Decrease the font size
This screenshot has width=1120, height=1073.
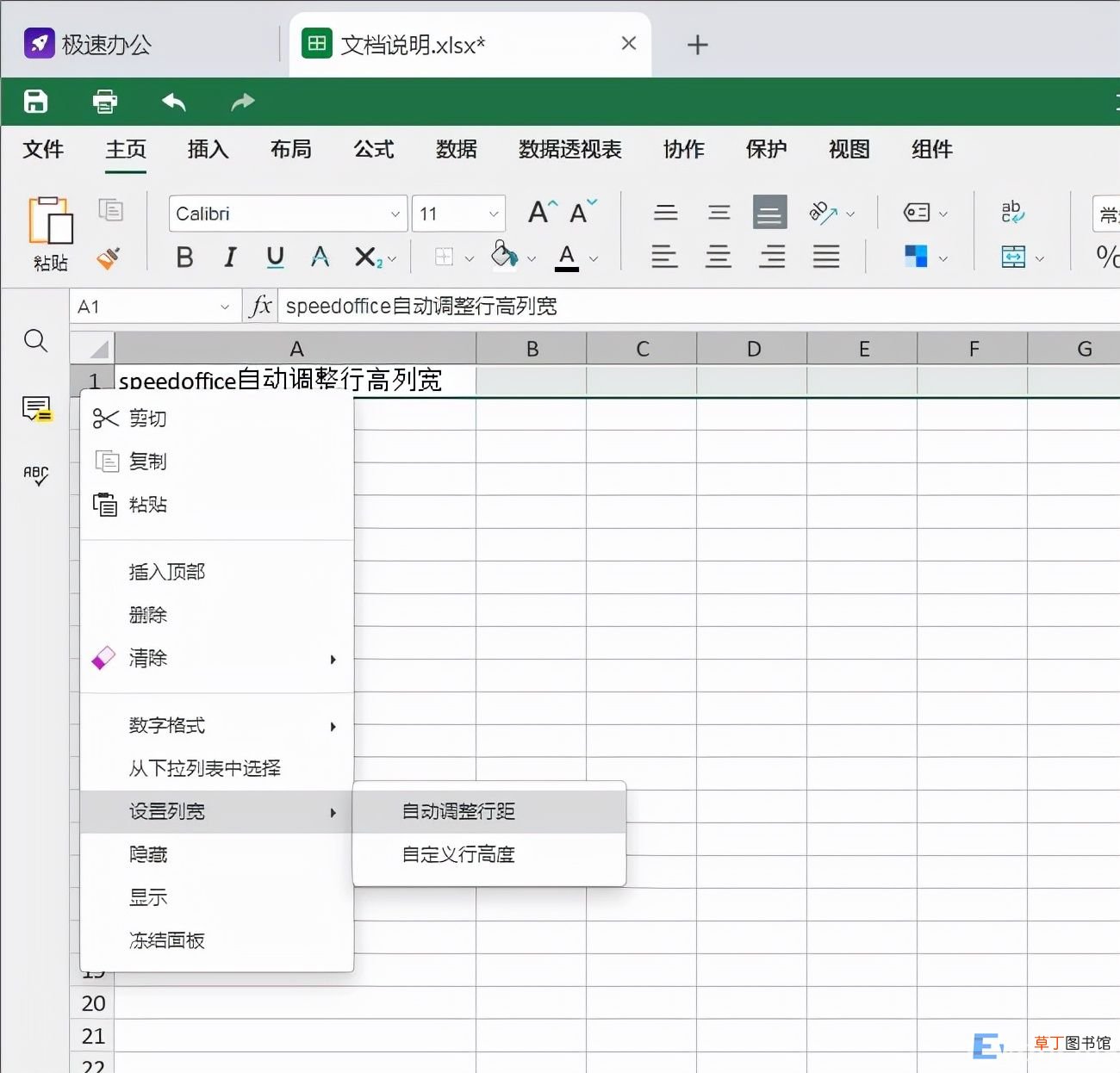[x=583, y=212]
